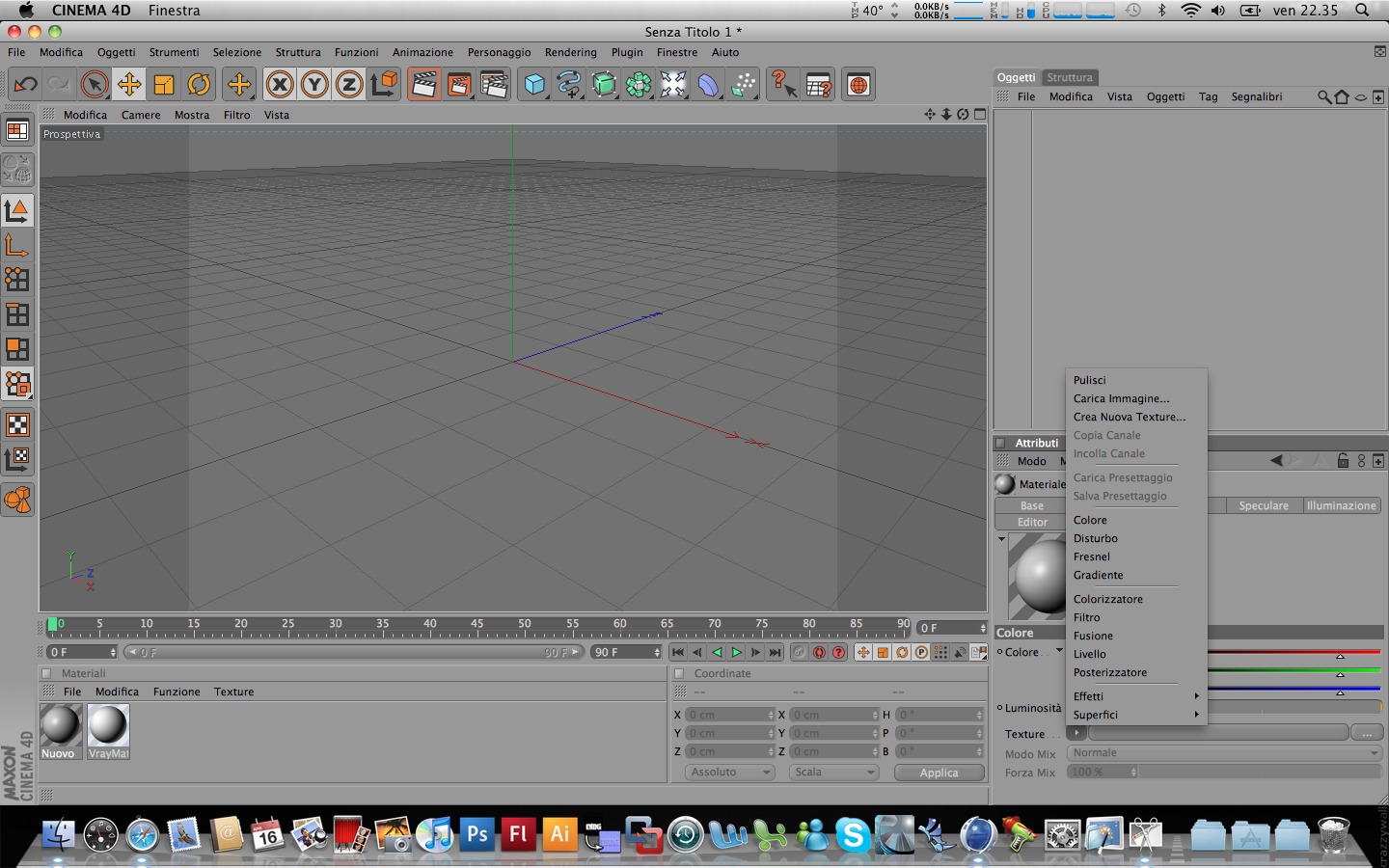Select the Rotate tool icon
Viewport: 1389px width, 868px height.
(x=199, y=85)
